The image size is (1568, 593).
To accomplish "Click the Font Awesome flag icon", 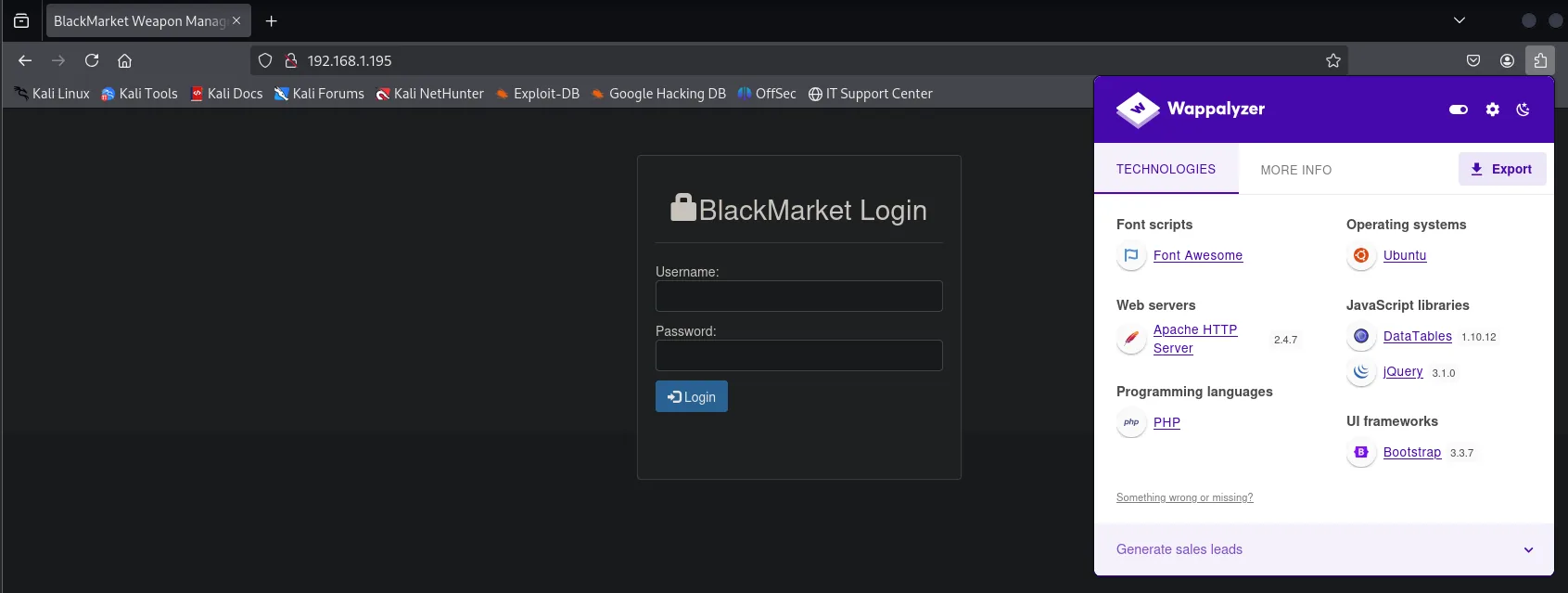I will [1131, 255].
